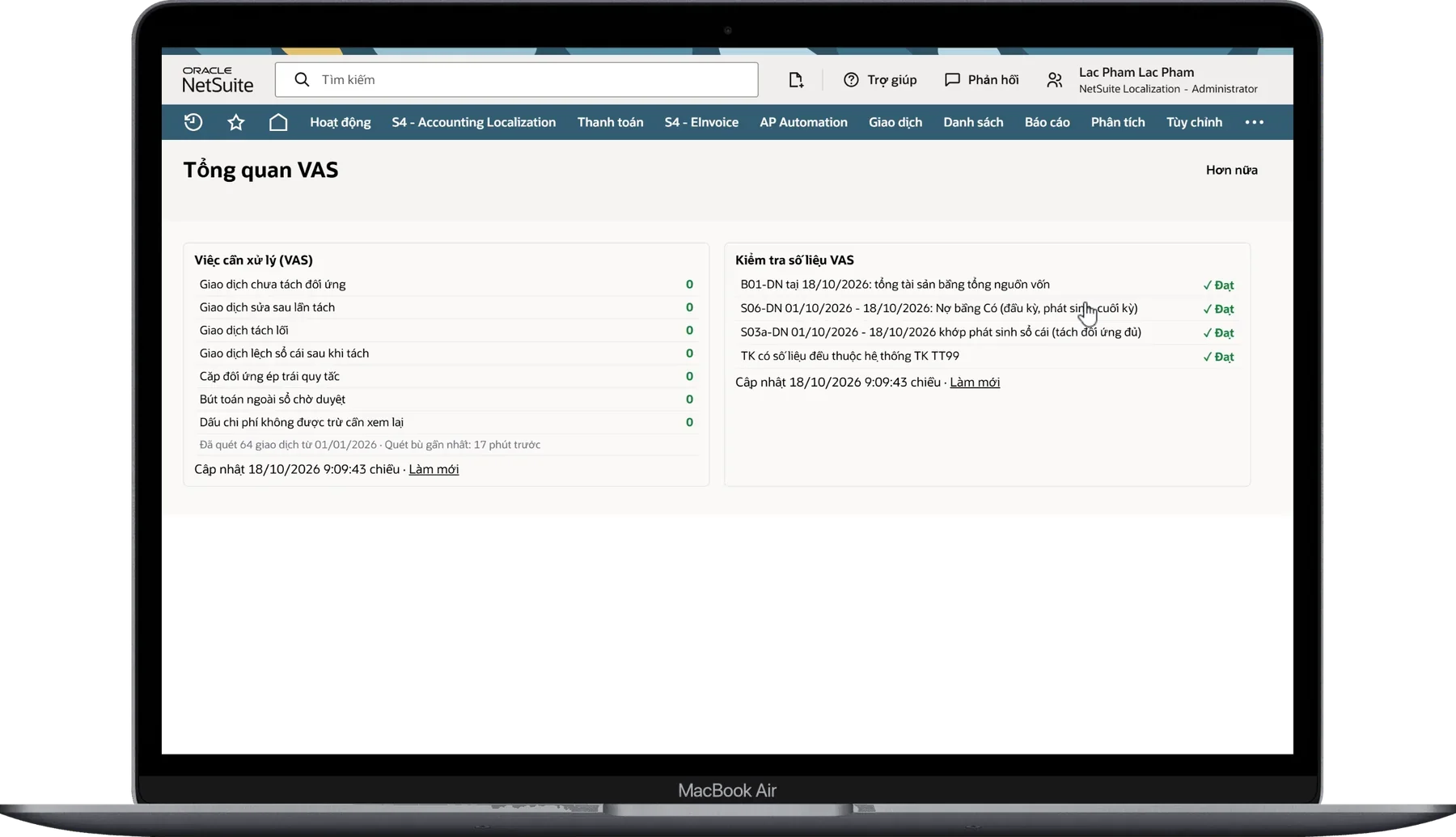The image size is (1456, 837).
Task: Open the AP Automation menu
Action: point(803,122)
